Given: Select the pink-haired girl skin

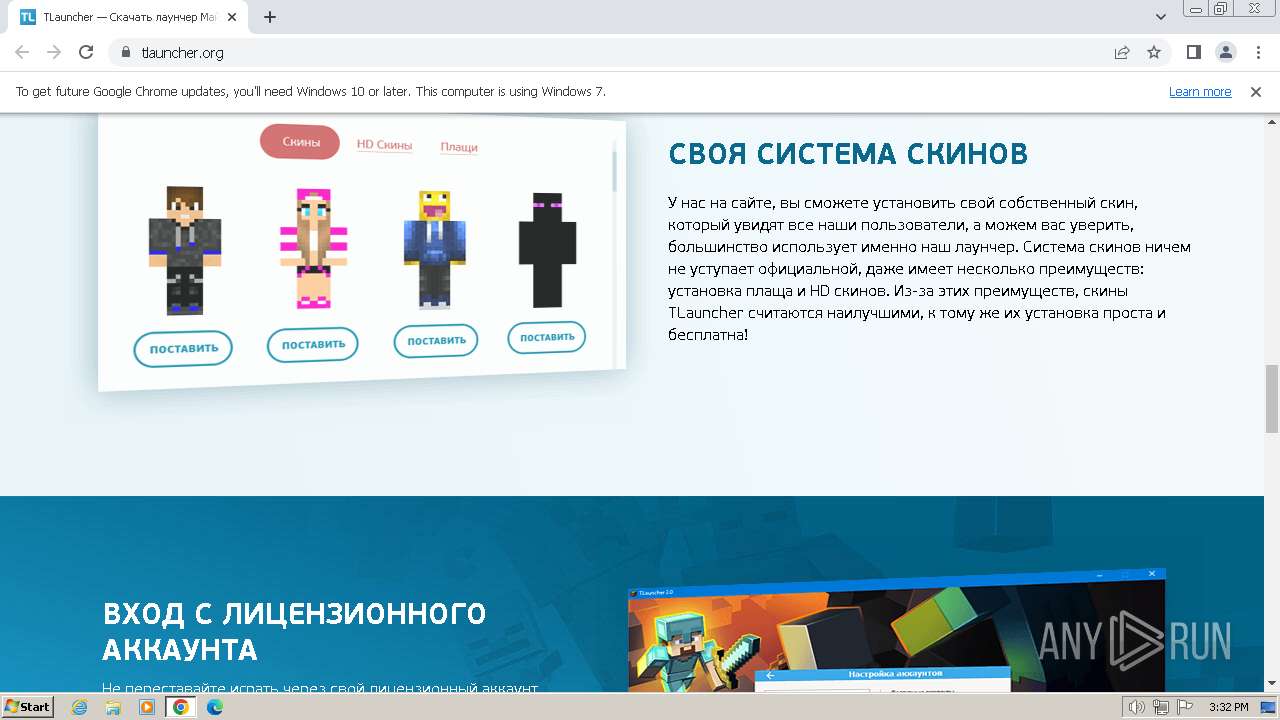Looking at the screenshot, I should pyautogui.click(x=313, y=248).
